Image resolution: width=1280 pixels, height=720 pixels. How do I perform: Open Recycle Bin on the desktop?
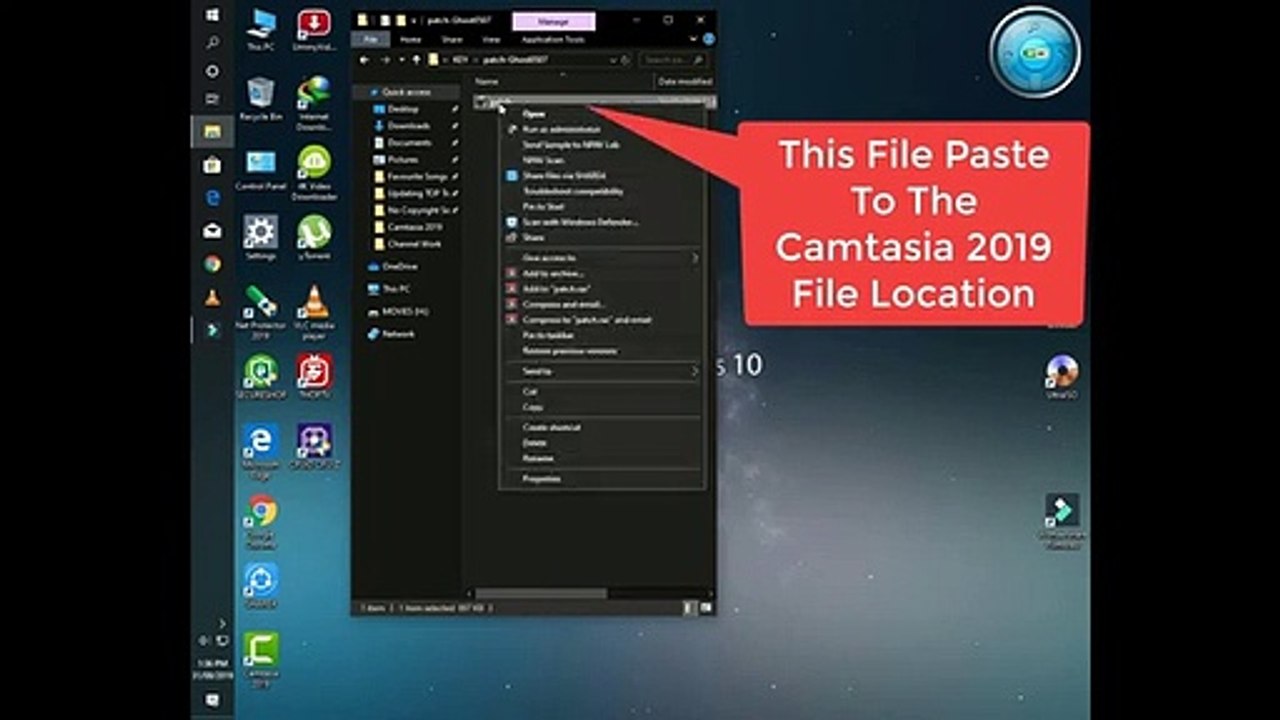point(261,99)
